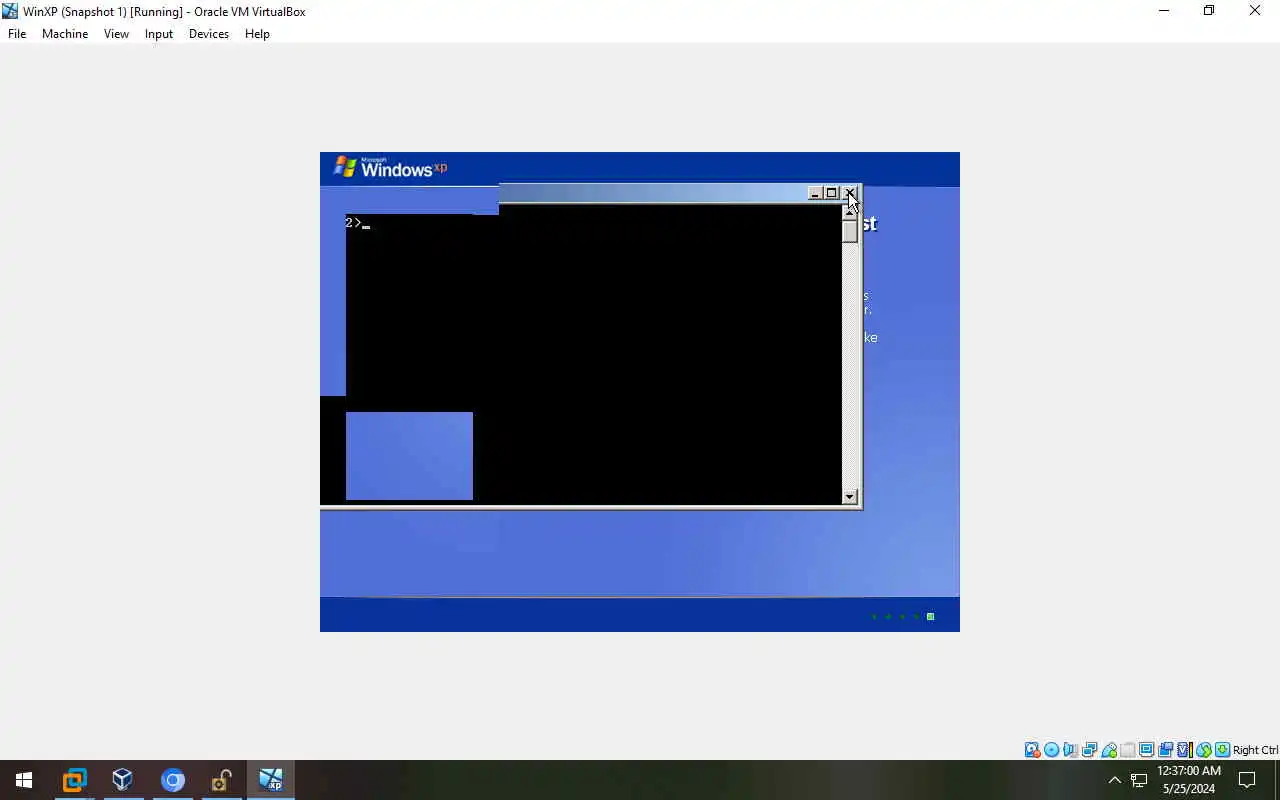The image size is (1280, 800).
Task: Click the CPU virtualization status icon
Action: click(1185, 750)
